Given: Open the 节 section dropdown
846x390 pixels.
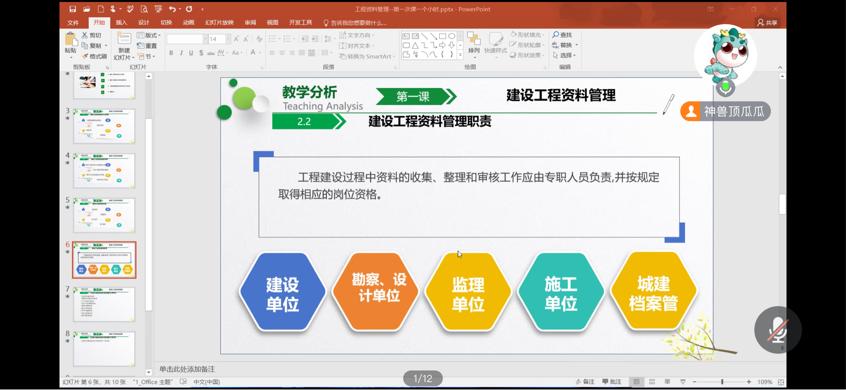Looking at the screenshot, I should point(146,56).
